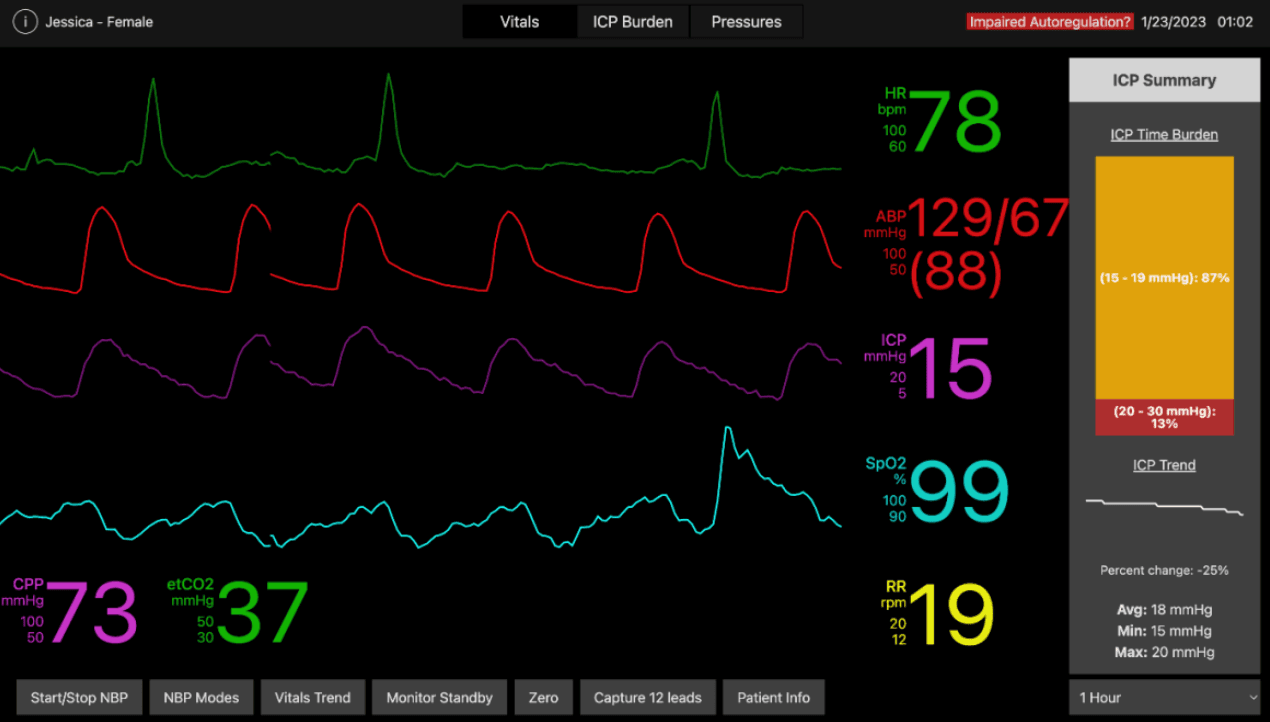Select the Pressures tab

pyautogui.click(x=746, y=20)
